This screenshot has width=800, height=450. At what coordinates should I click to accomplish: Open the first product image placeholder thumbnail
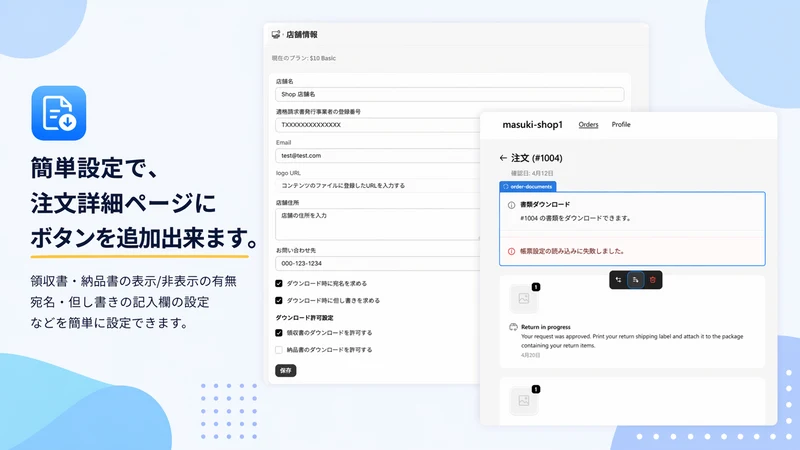pyautogui.click(x=524, y=298)
